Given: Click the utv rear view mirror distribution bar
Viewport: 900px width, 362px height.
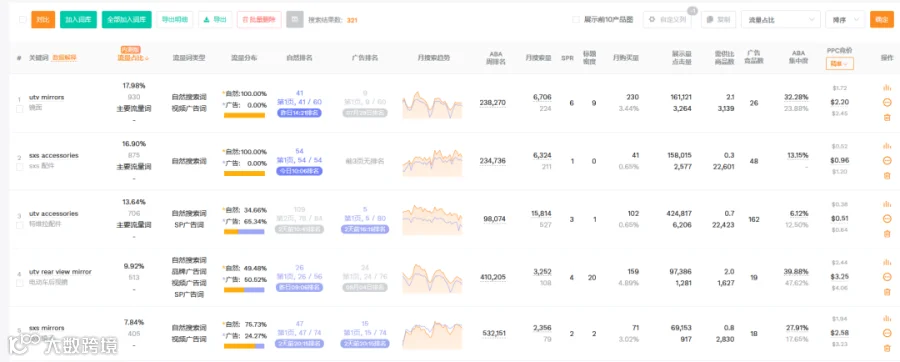Looking at the screenshot, I should click(x=245, y=290).
